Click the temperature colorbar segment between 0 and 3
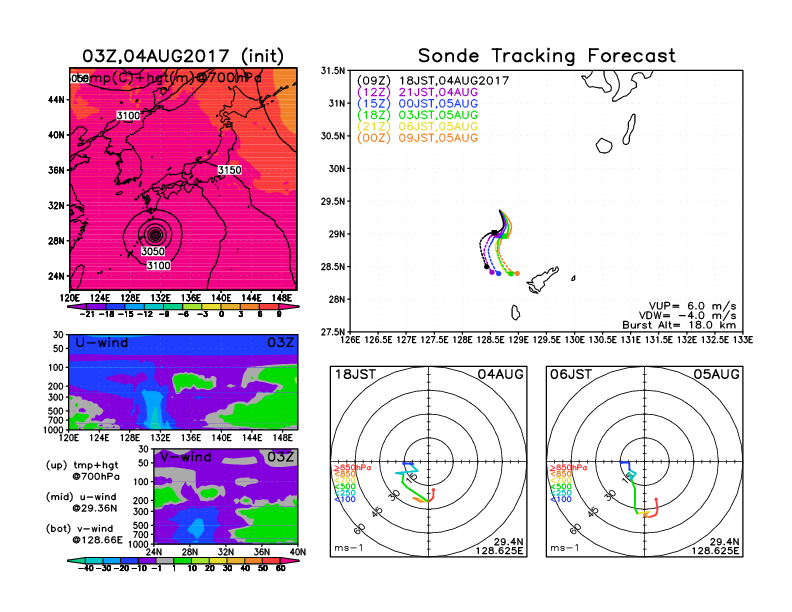Image resolution: width=792 pixels, height=612 pixels. coord(231,307)
